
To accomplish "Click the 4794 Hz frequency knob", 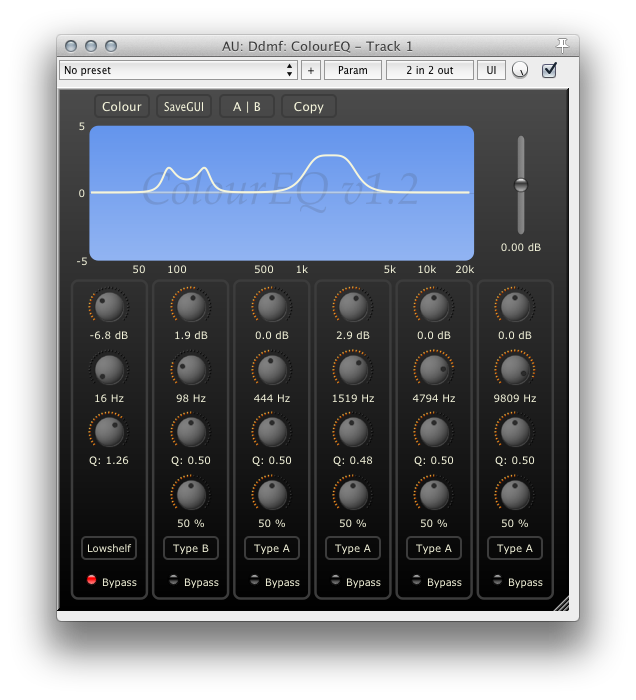I will click(x=434, y=369).
